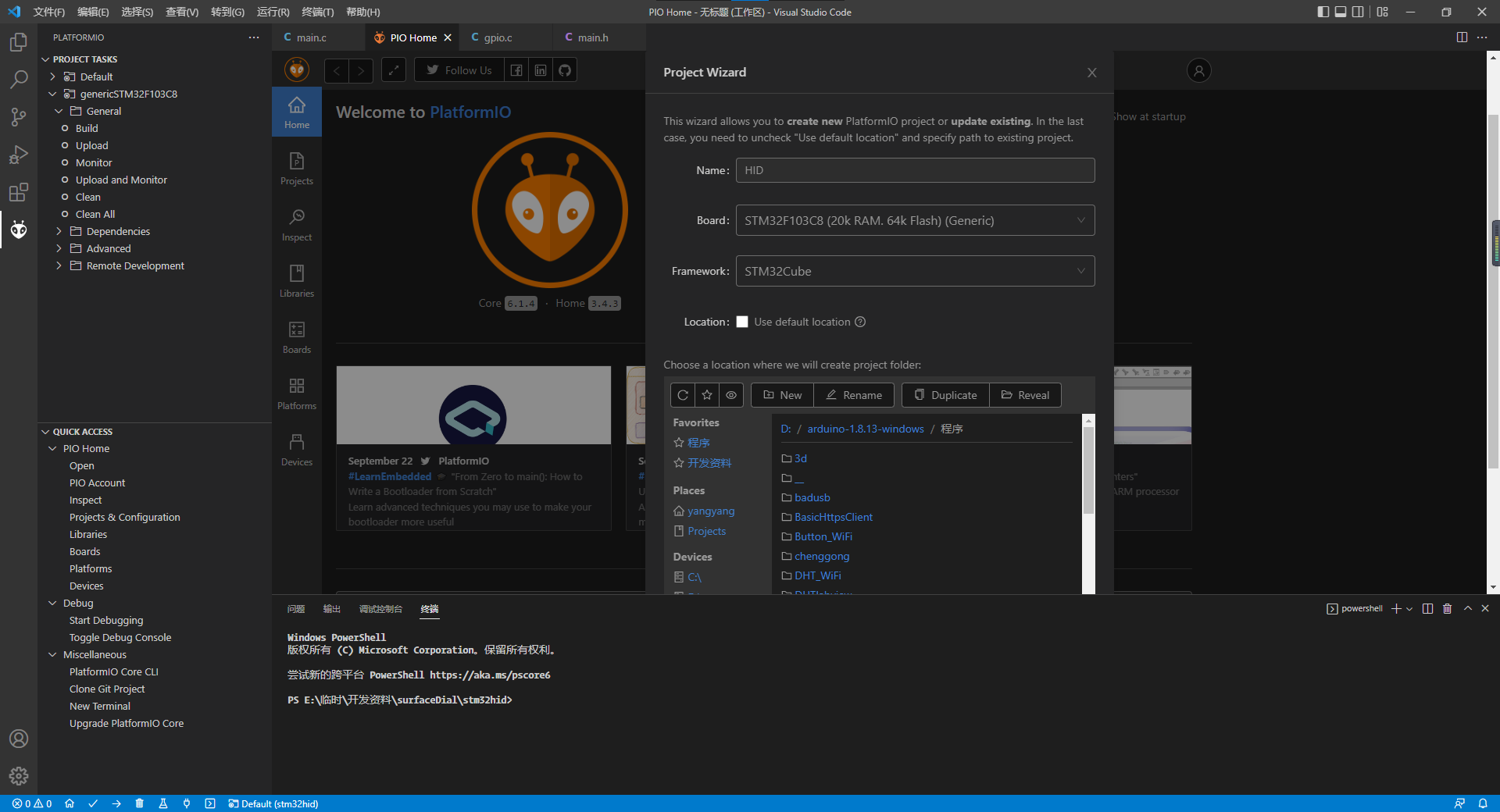Collapse the QUICK ACCESS section
The image size is (1500, 812).
pyautogui.click(x=45, y=432)
